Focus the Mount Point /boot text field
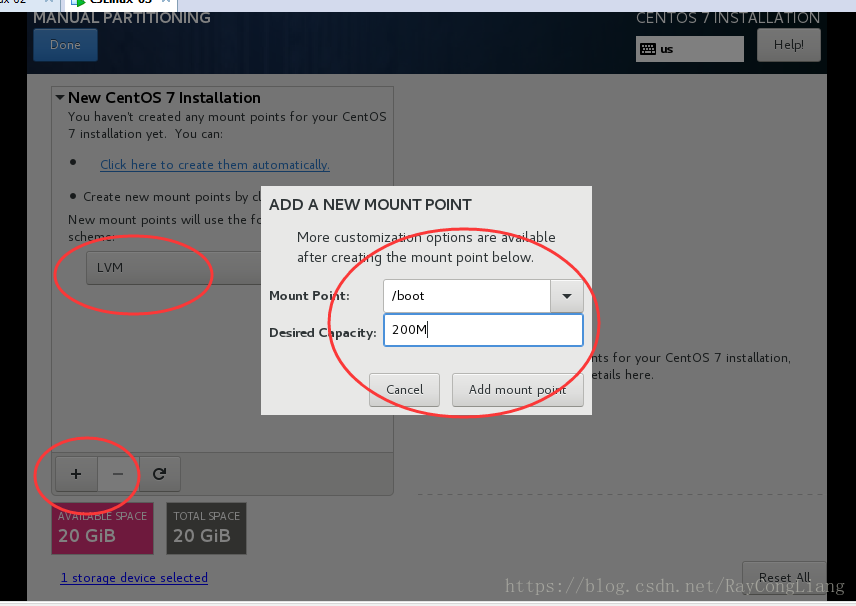The height and width of the screenshot is (606, 856). pyautogui.click(x=467, y=296)
